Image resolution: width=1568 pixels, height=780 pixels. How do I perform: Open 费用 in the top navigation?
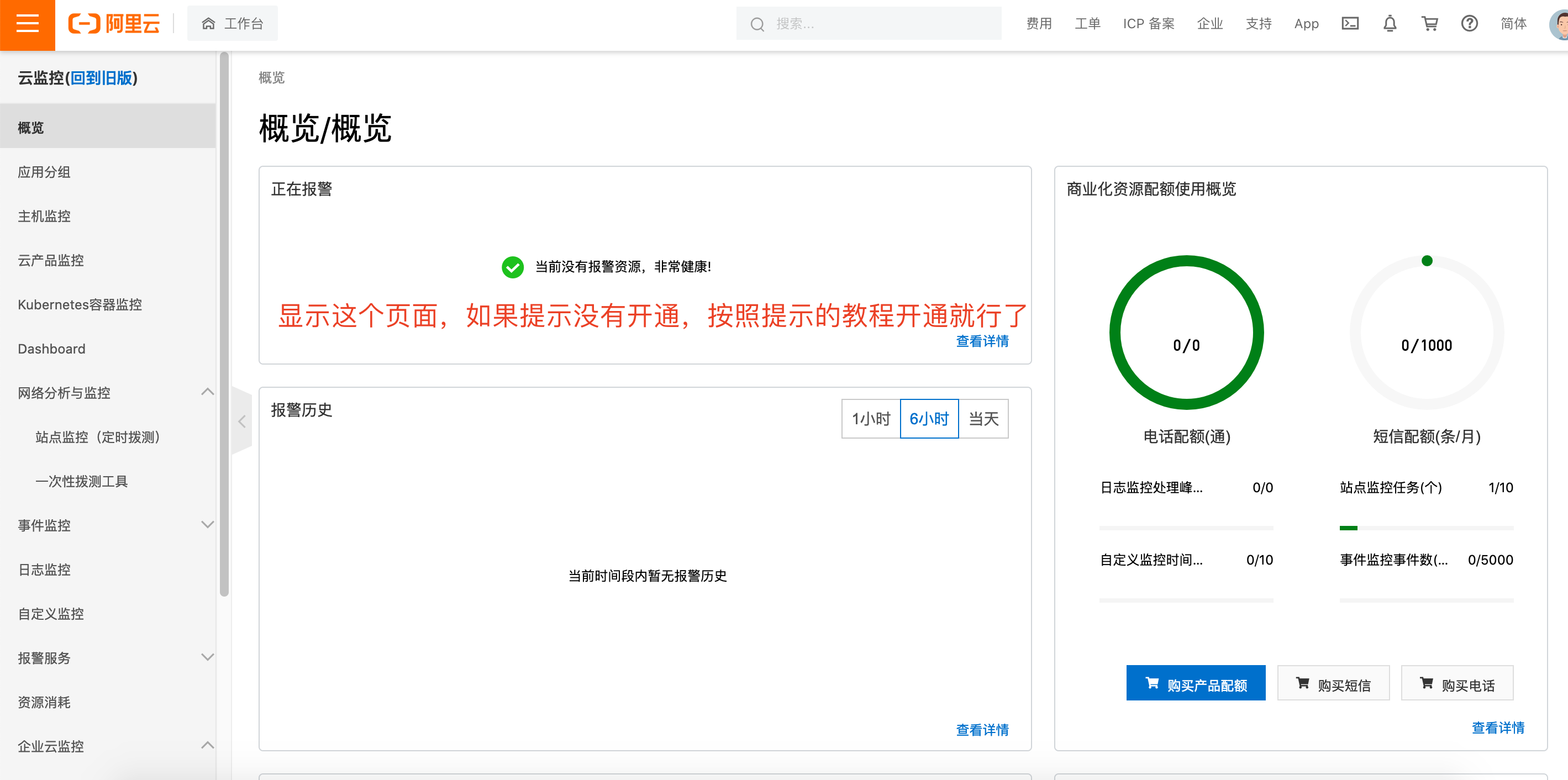tap(1039, 24)
